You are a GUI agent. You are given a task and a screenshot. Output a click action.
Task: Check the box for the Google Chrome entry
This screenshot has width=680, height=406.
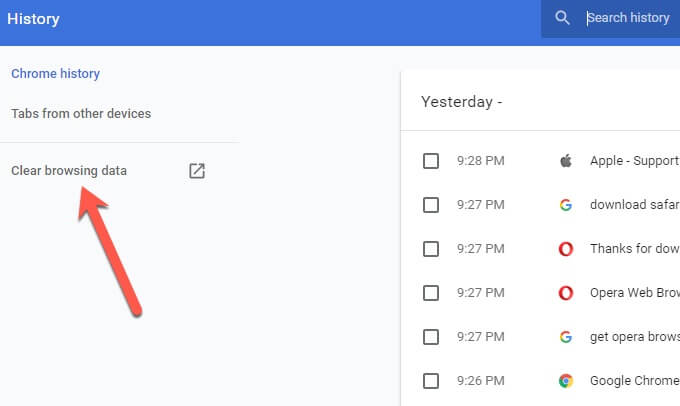(x=431, y=381)
